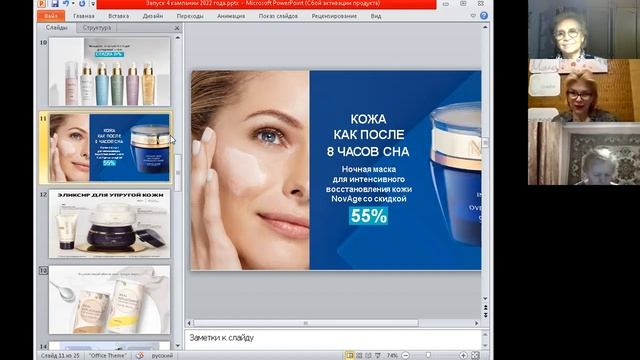Switch to the Дизайн ribbon tab
Viewport: 640px width, 360px height.
(153, 16)
